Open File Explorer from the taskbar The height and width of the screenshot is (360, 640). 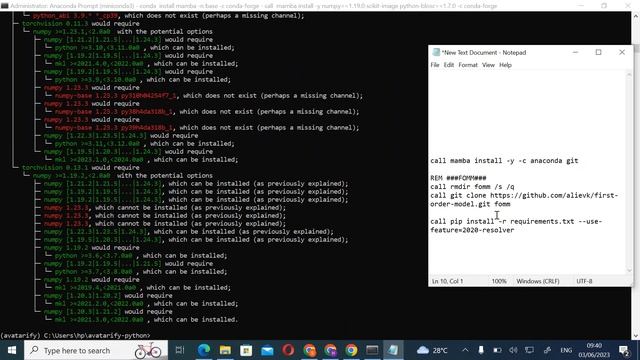225,350
